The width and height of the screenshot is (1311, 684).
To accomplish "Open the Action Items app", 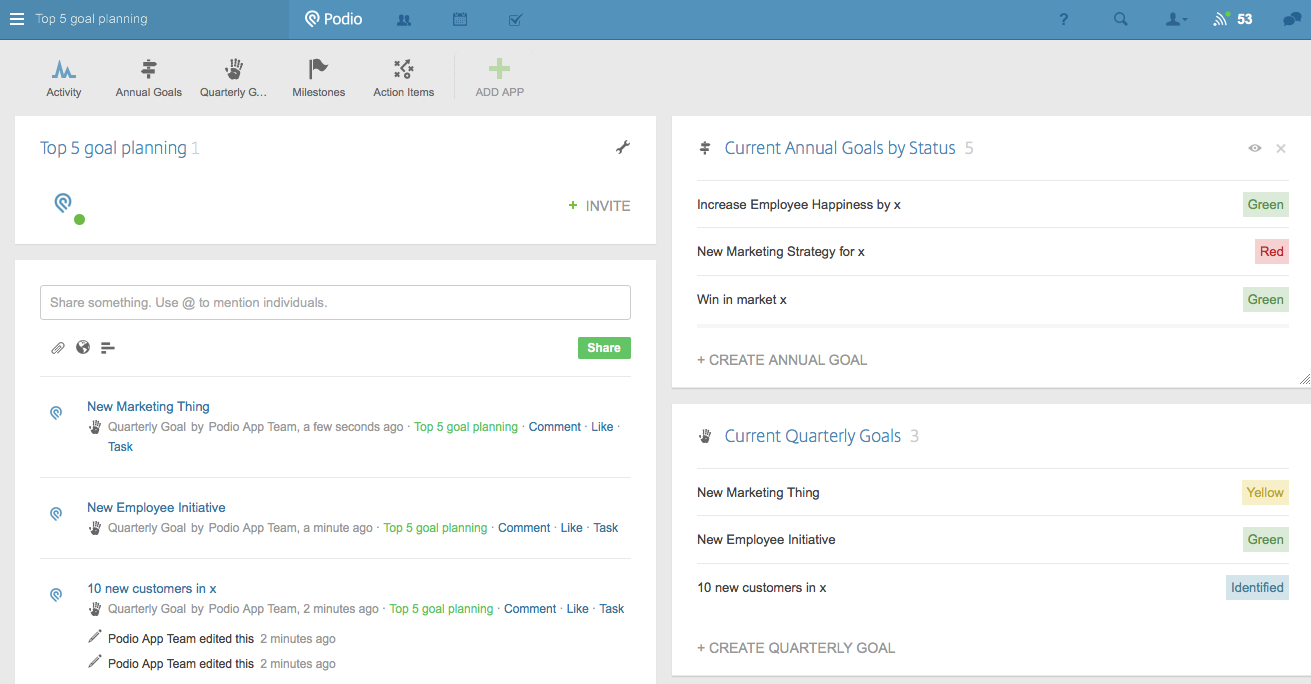I will [x=403, y=70].
